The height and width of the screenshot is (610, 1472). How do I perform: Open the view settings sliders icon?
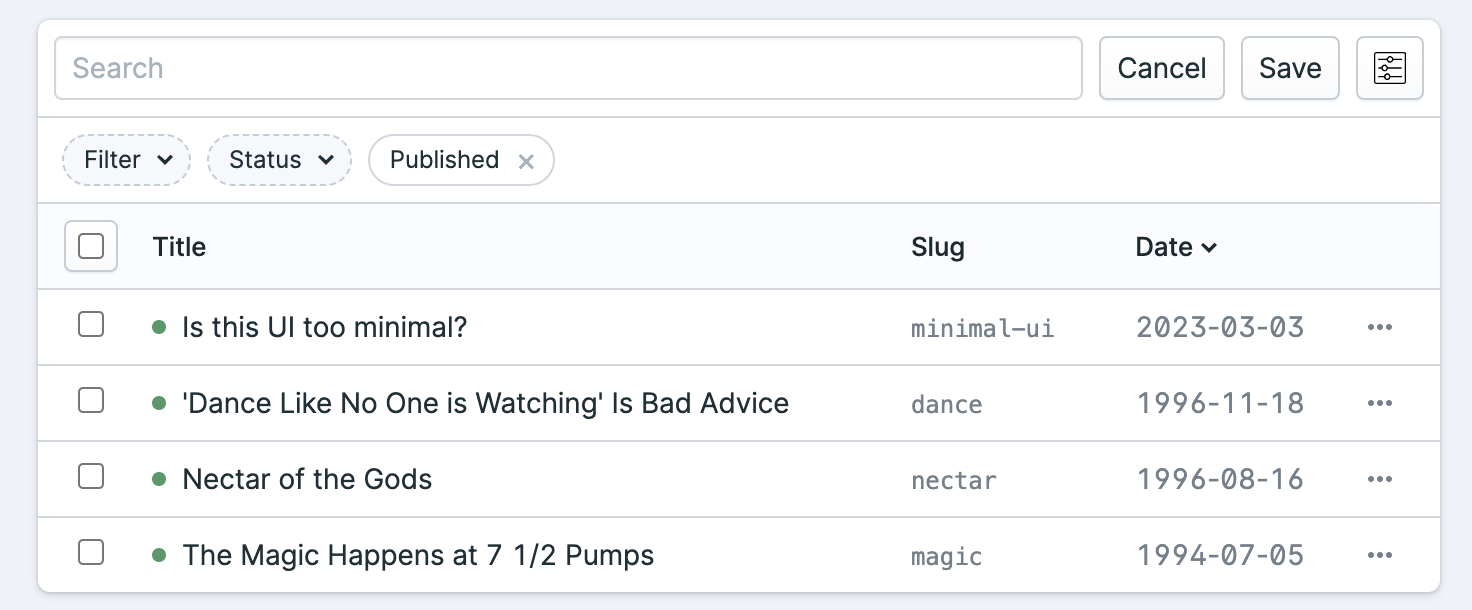pos(1389,68)
